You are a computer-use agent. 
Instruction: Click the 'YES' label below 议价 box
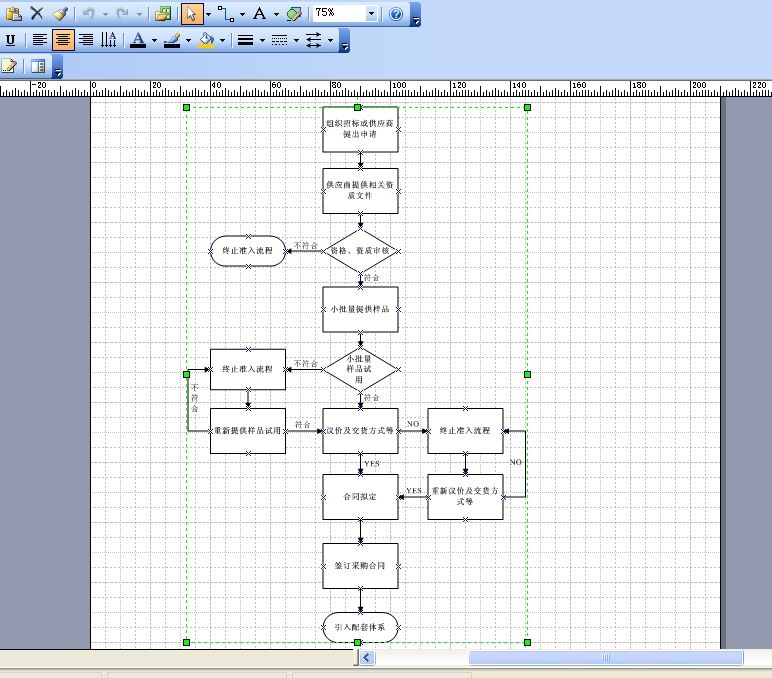click(372, 464)
